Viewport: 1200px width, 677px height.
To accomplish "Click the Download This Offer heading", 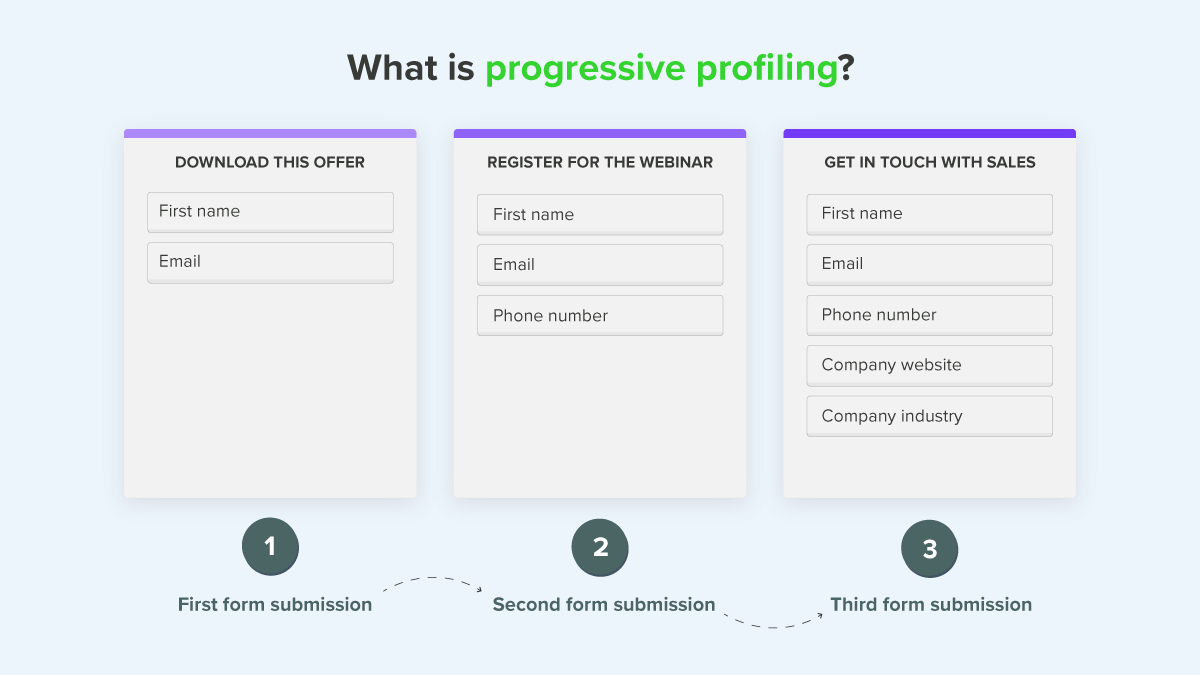I will [270, 162].
